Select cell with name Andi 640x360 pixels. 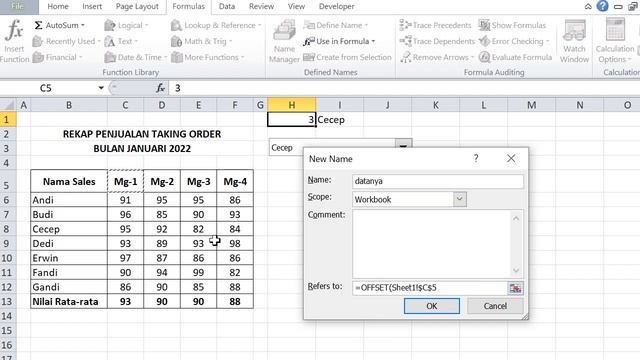click(x=69, y=200)
